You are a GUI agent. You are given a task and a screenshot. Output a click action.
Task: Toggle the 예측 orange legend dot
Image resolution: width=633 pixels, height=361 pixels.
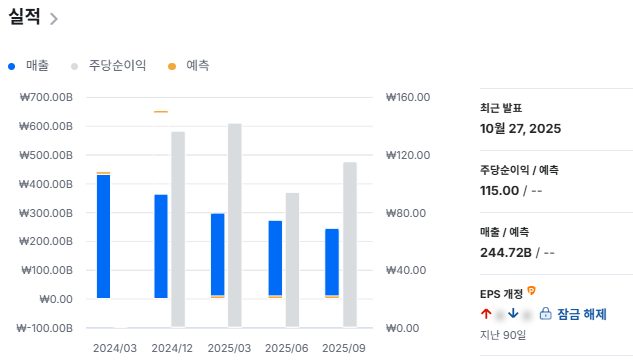172,66
